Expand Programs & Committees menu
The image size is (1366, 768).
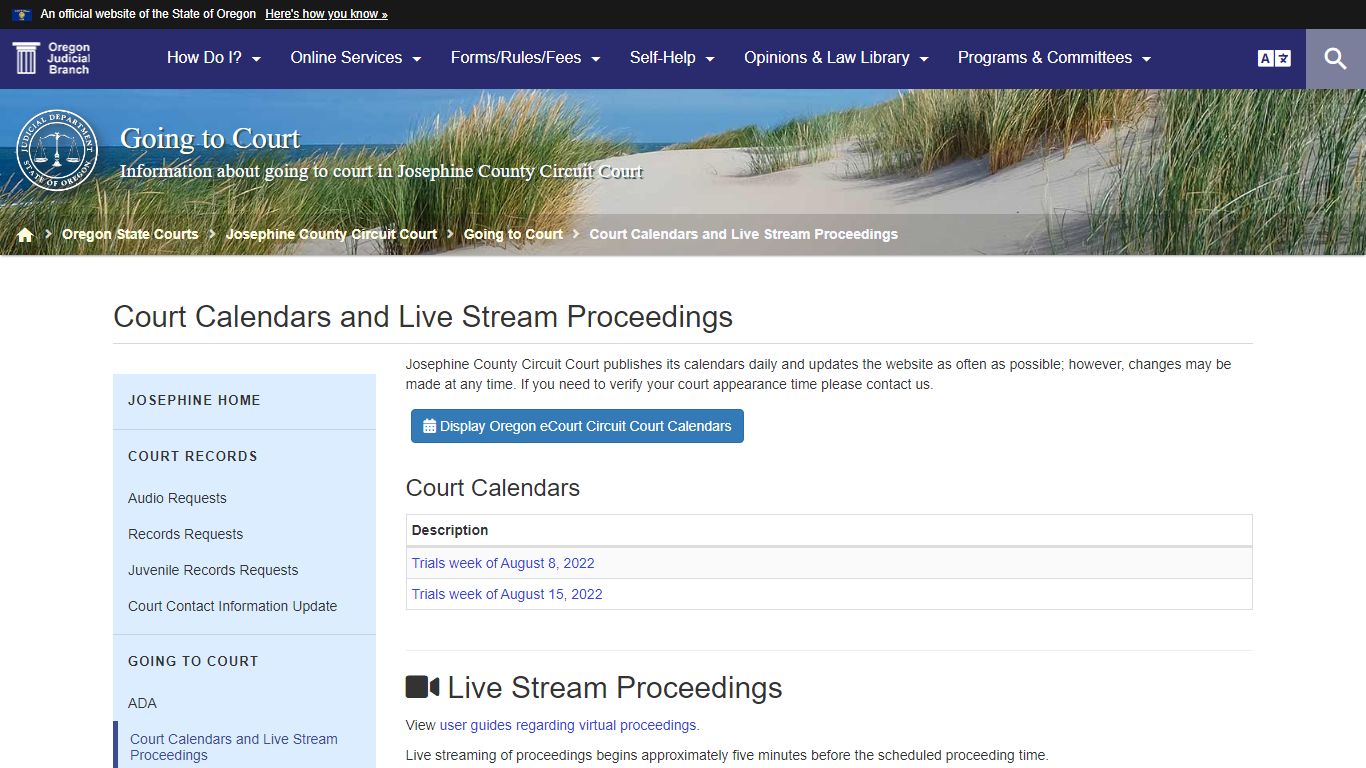(1055, 58)
